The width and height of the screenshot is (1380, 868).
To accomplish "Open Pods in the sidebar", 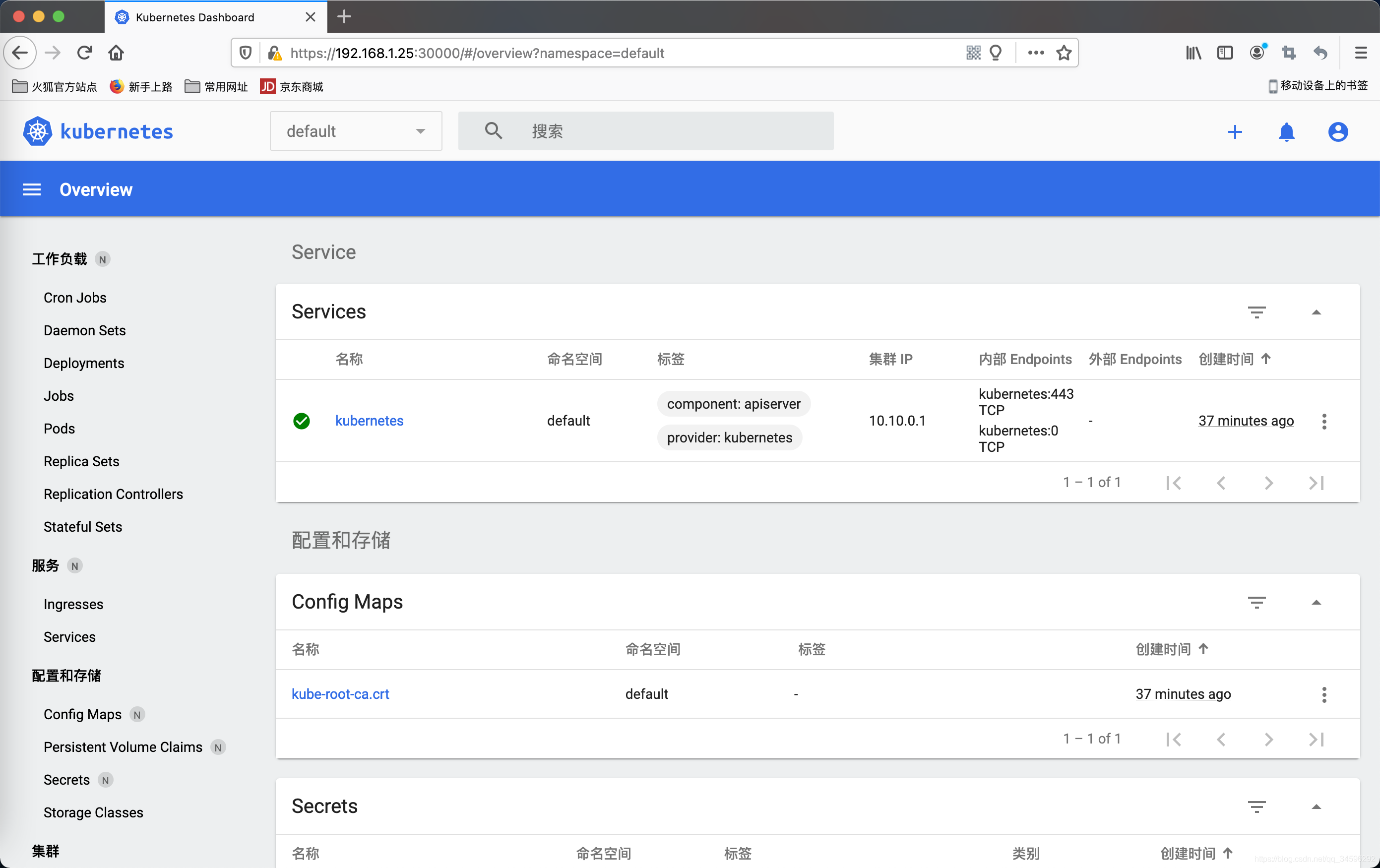I will (59, 429).
